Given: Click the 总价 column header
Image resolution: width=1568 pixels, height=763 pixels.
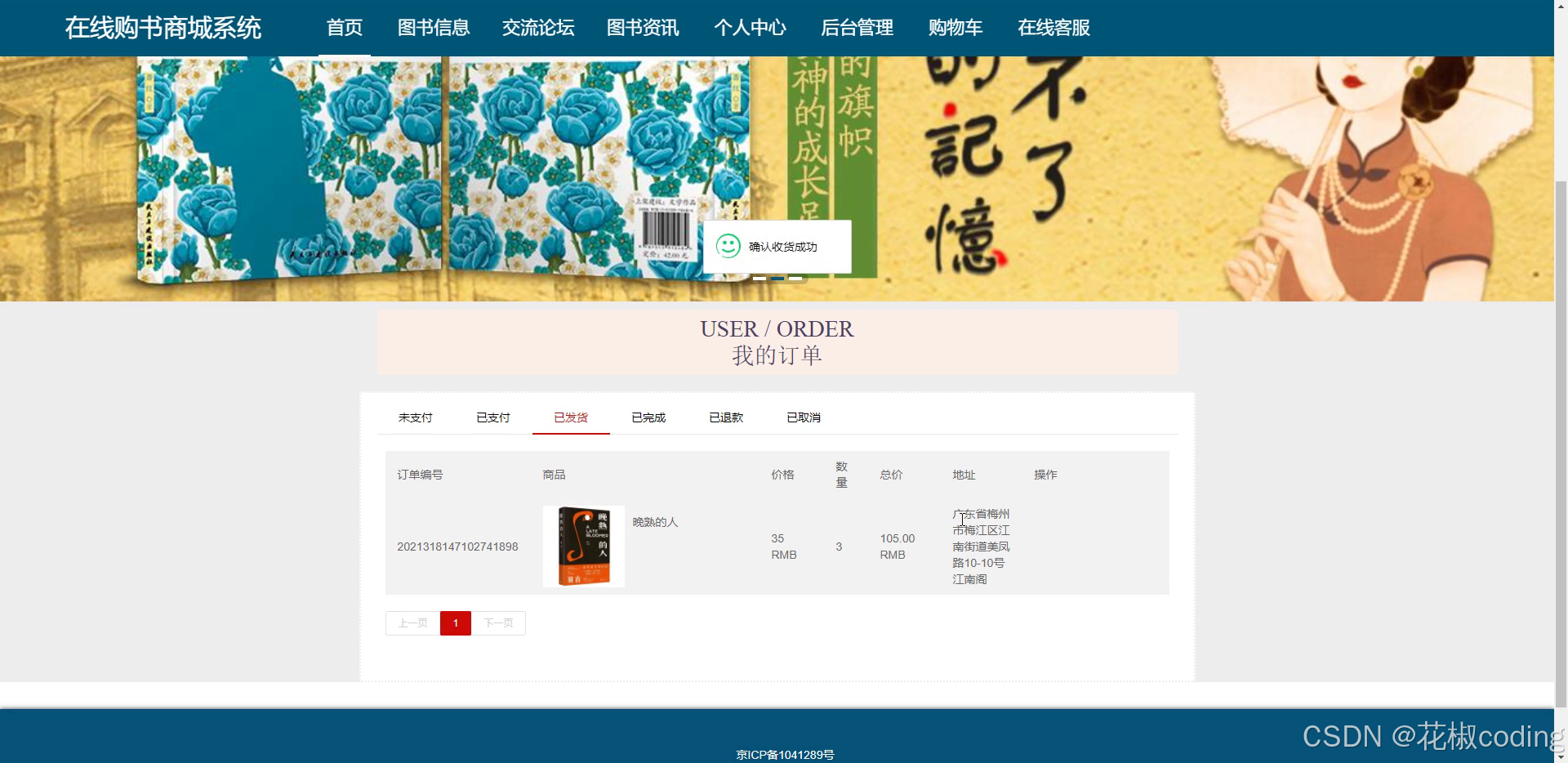Looking at the screenshot, I should [x=891, y=475].
